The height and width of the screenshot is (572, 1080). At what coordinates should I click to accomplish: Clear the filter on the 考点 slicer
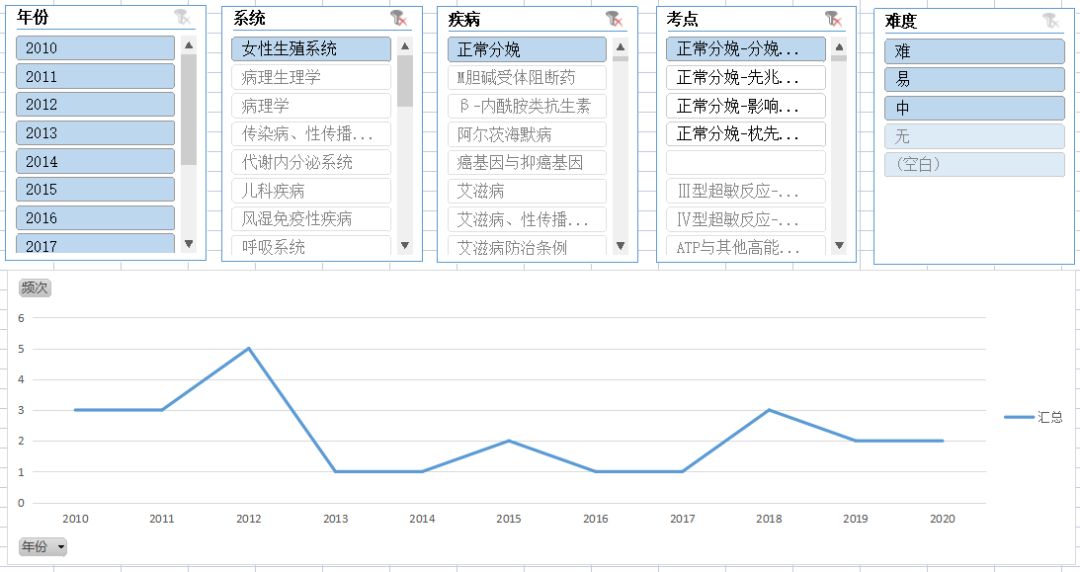pos(832,18)
